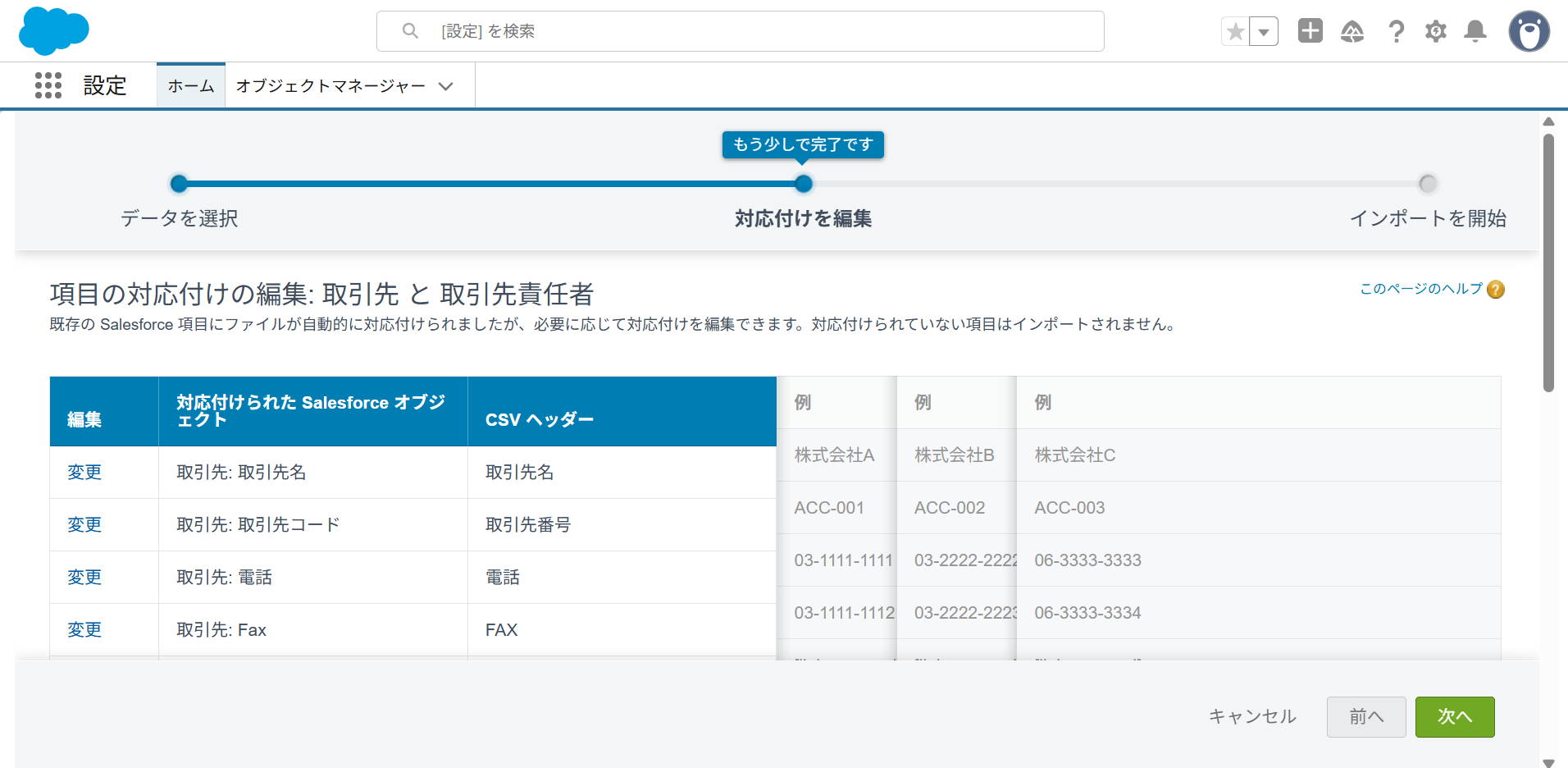Click the 前へ button
Screen dimensions: 1568x768
point(1366,717)
